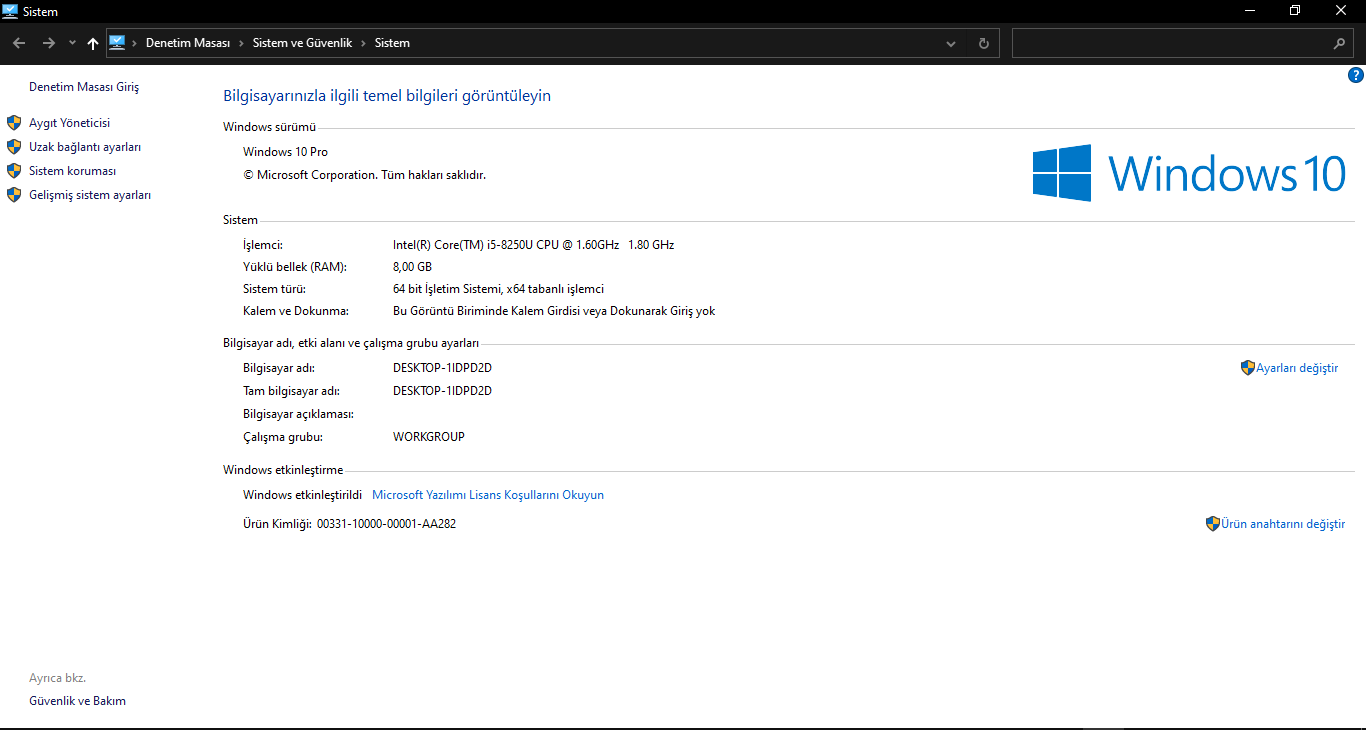Click the Forward navigation arrow
This screenshot has width=1366, height=730.
(48, 43)
